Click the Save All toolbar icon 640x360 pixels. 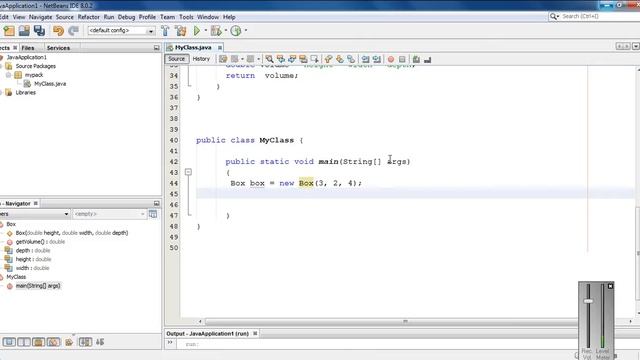(40, 31)
